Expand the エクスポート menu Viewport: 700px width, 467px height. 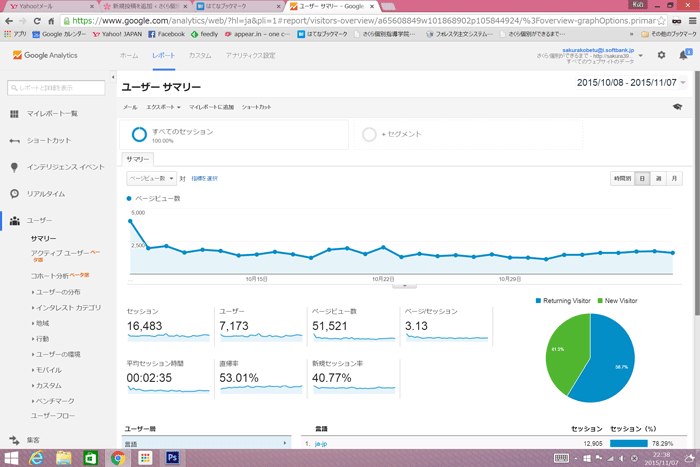pyautogui.click(x=163, y=106)
